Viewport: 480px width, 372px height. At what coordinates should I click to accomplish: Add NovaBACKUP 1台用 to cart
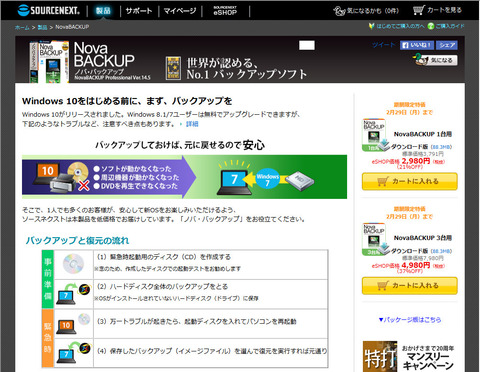pos(410,181)
